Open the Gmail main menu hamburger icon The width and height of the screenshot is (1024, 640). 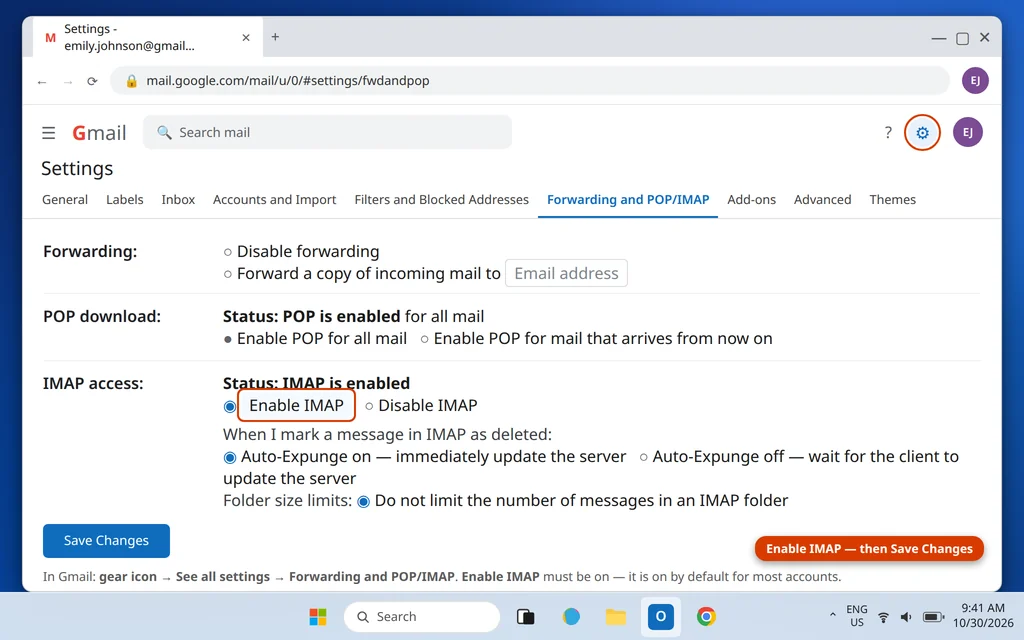pyautogui.click(x=48, y=133)
